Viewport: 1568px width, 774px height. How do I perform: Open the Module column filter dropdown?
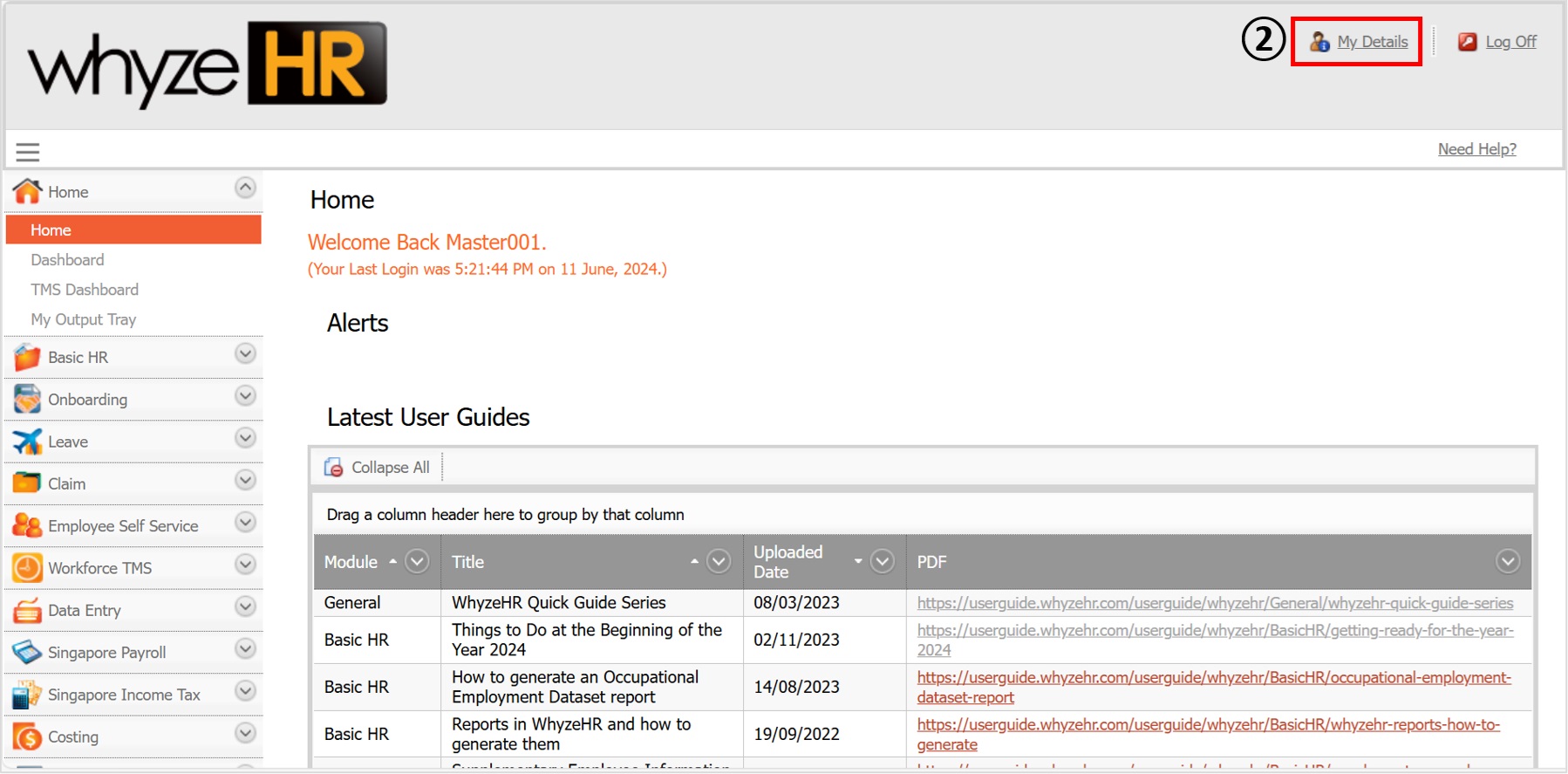pyautogui.click(x=418, y=561)
